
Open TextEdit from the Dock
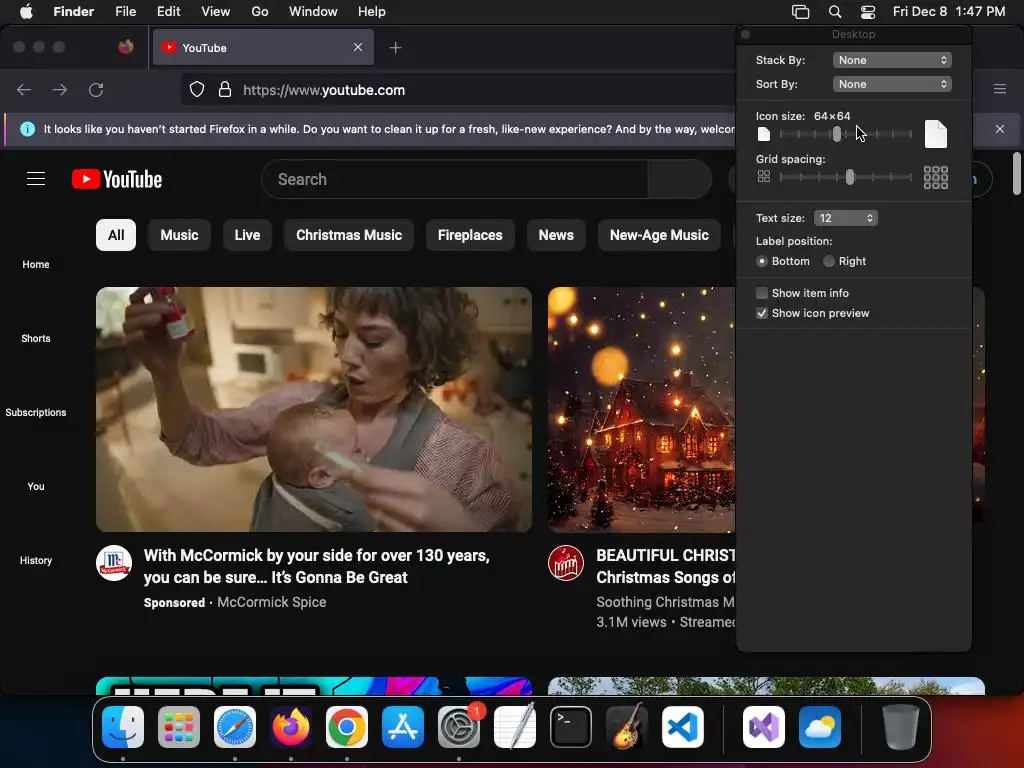point(515,727)
